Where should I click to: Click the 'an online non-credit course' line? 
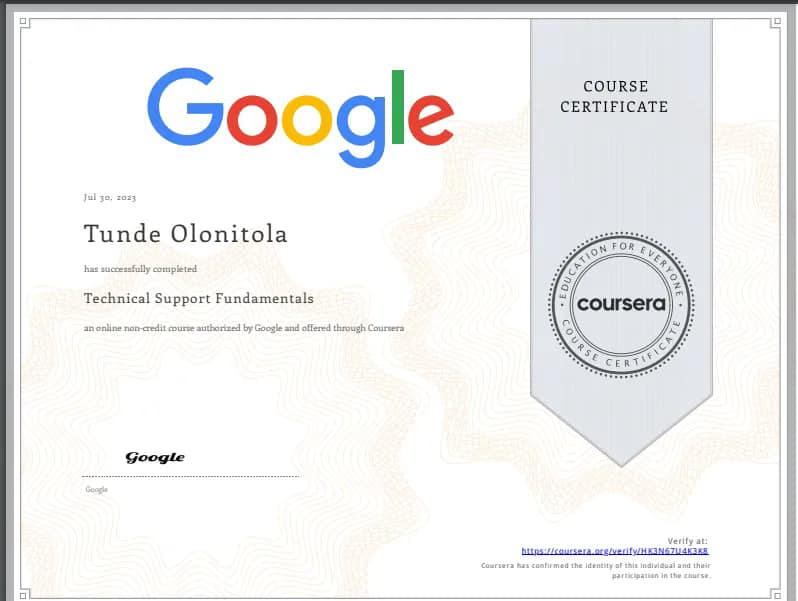coord(244,328)
